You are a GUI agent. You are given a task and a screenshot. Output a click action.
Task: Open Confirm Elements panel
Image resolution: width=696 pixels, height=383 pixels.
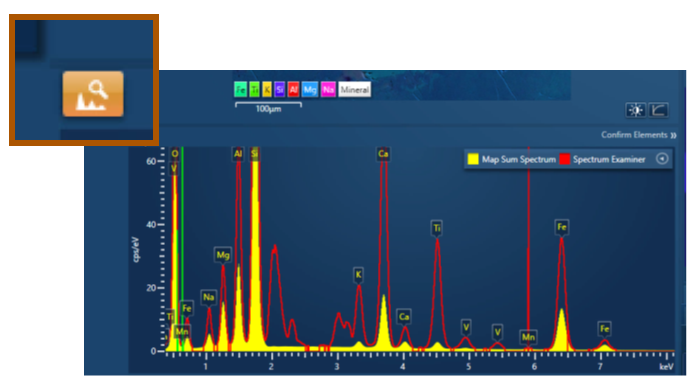tap(639, 135)
